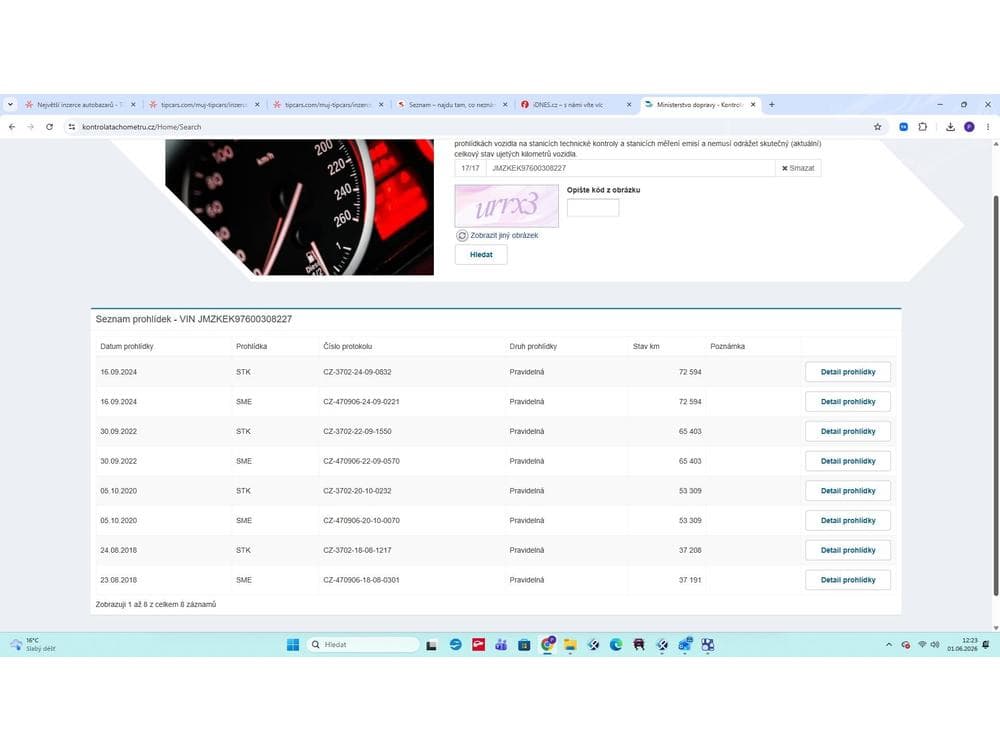The width and height of the screenshot is (1000, 750).
Task: Switch to the iDNES.cz tab
Action: [x=575, y=105]
